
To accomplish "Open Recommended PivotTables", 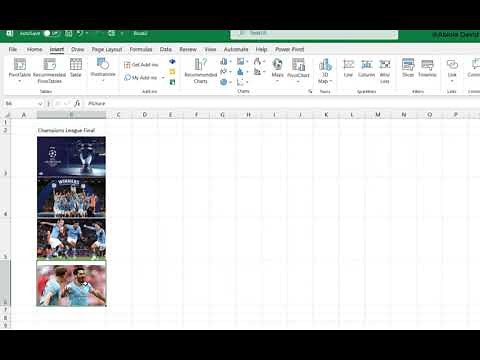I will pos(49,70).
